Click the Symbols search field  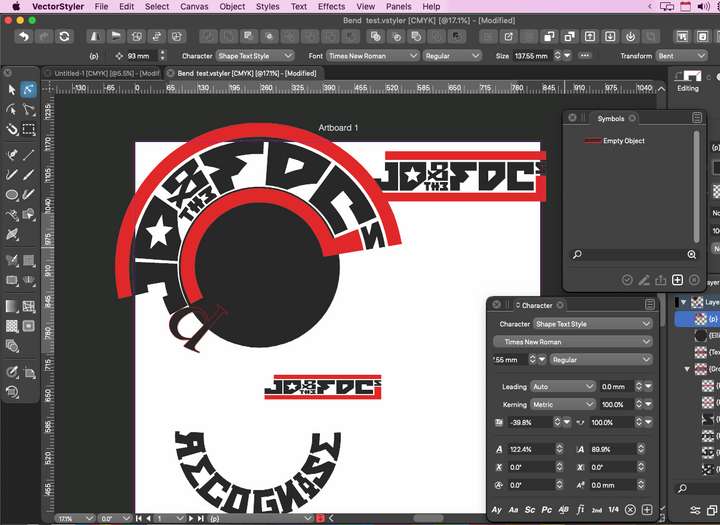pyautogui.click(x=633, y=254)
